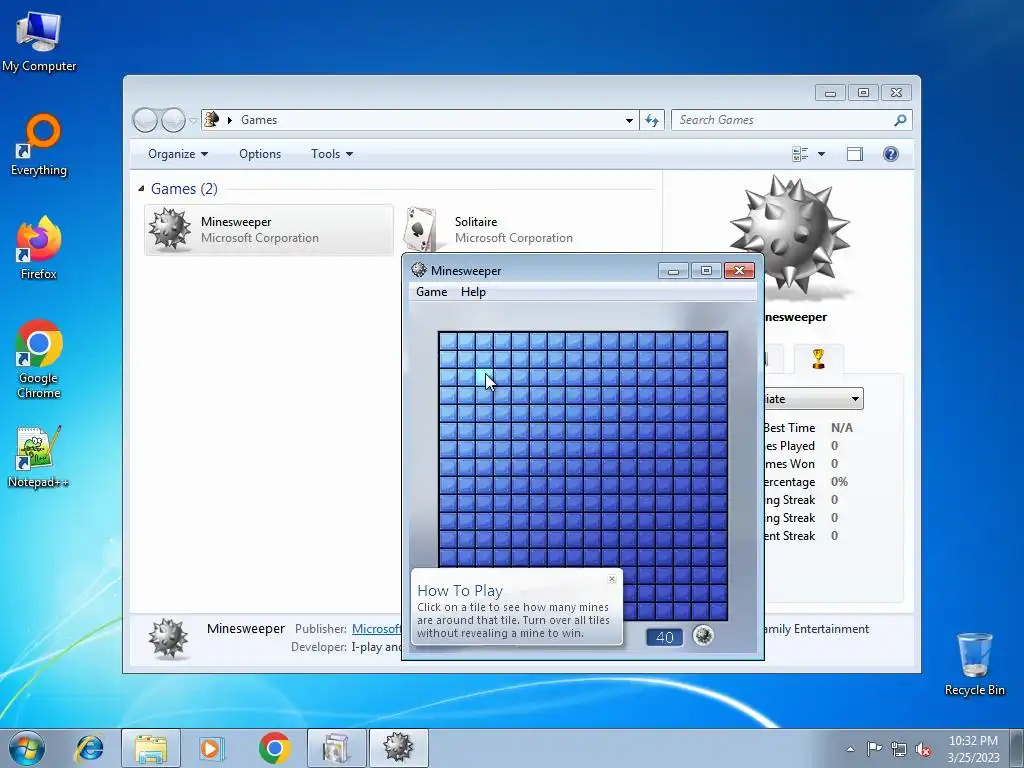
Task: Open Windows Media Player from taskbar
Action: click(x=211, y=748)
